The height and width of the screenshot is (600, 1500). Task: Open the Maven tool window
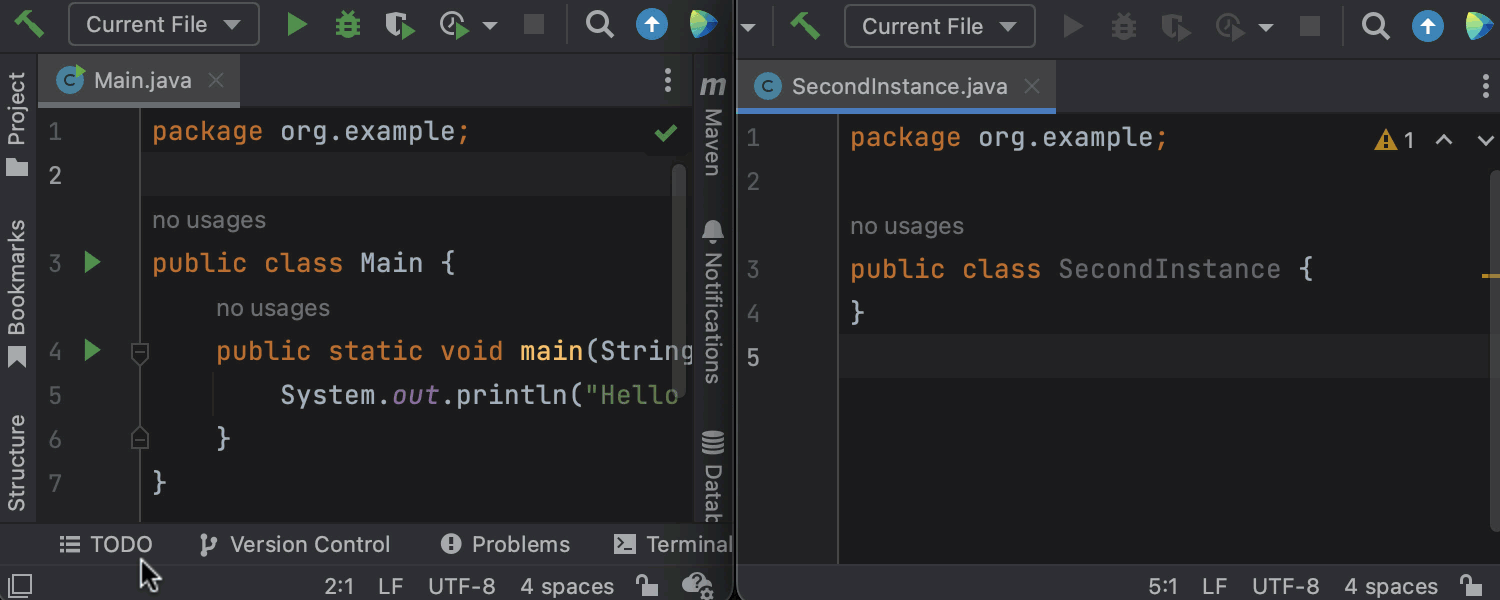click(x=712, y=128)
